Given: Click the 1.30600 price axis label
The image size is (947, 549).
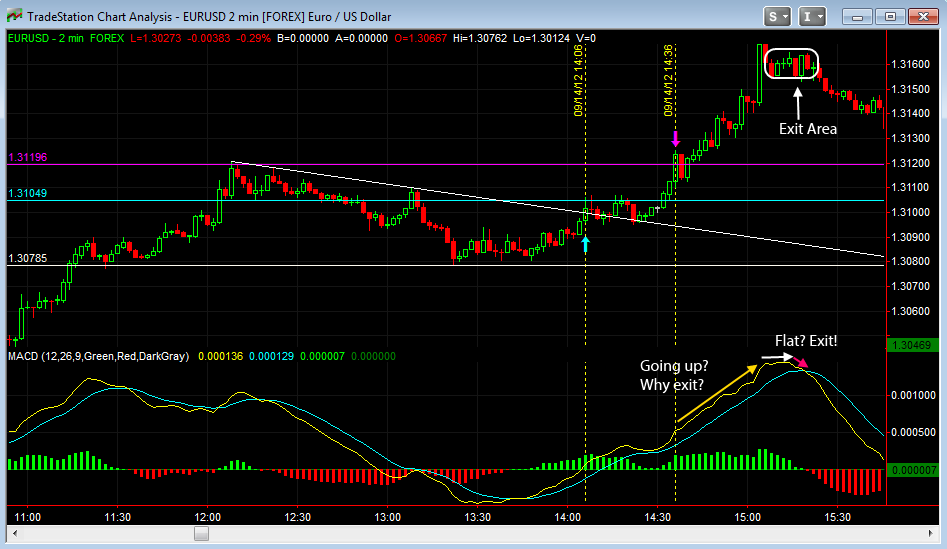Looking at the screenshot, I should pos(911,311).
